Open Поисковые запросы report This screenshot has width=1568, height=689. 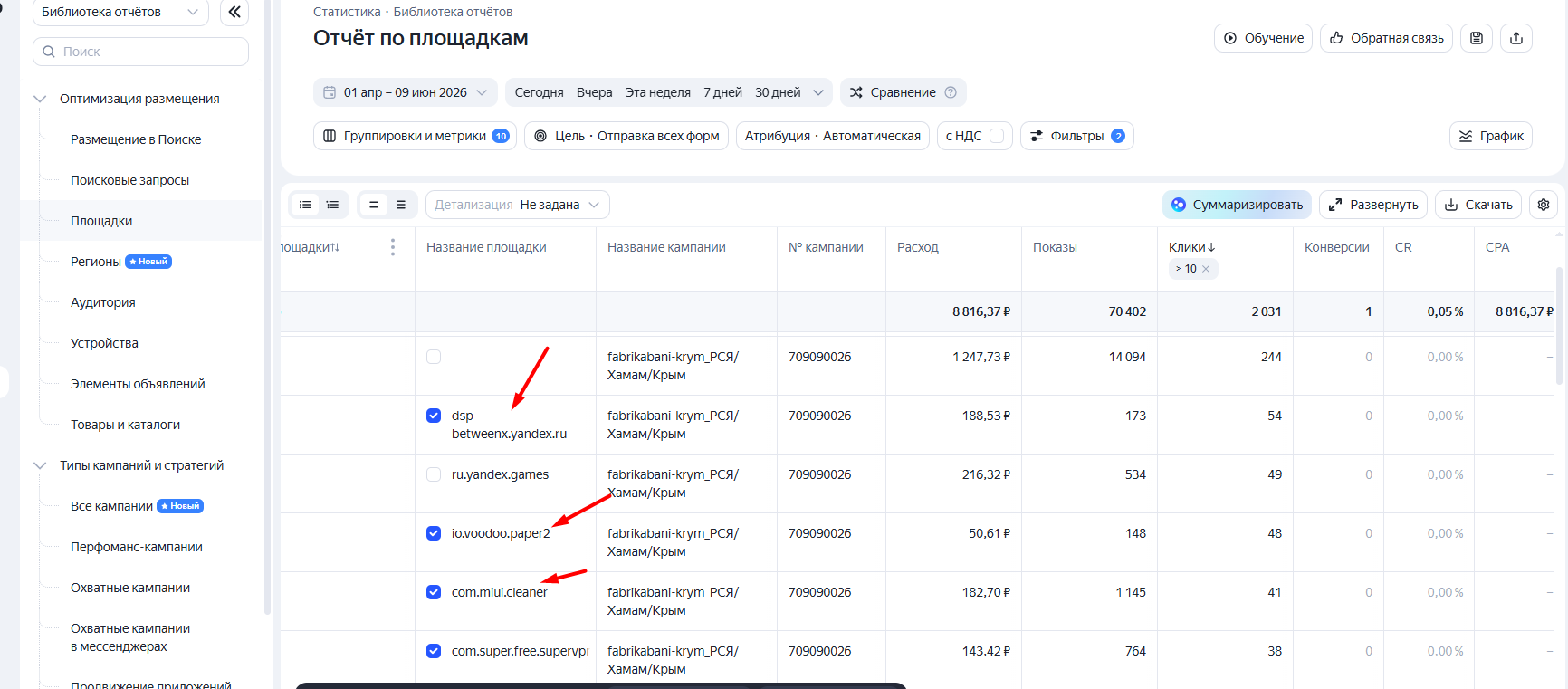[x=130, y=180]
